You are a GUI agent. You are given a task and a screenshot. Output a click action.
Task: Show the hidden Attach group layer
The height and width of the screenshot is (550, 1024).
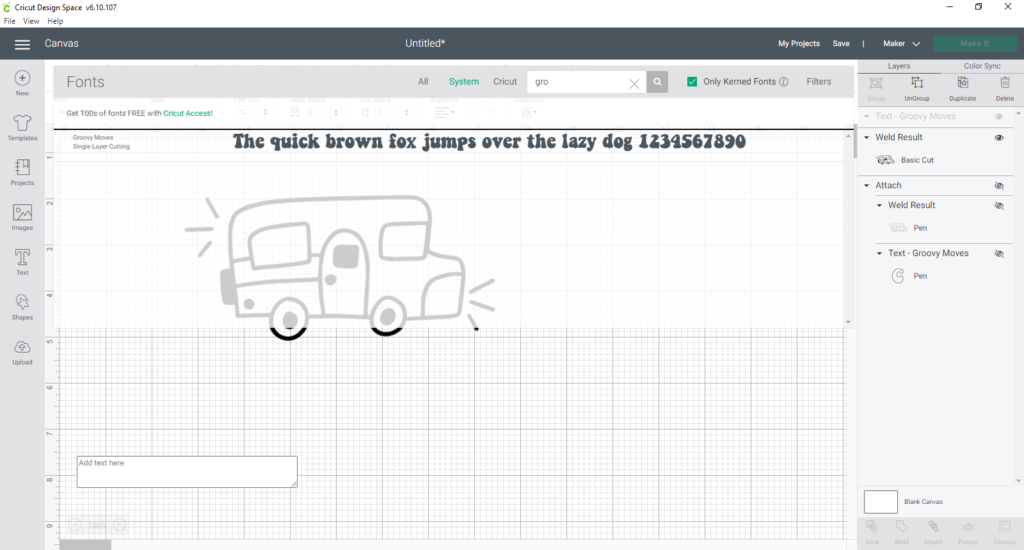coord(998,186)
